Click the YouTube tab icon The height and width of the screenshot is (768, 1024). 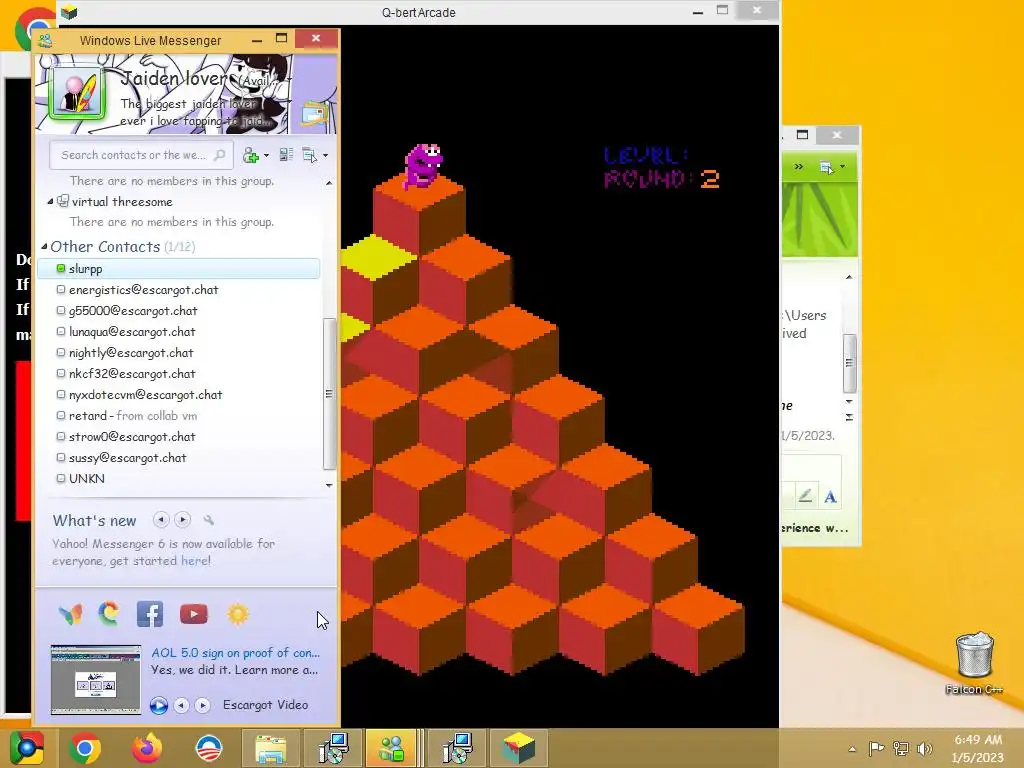[x=194, y=614]
